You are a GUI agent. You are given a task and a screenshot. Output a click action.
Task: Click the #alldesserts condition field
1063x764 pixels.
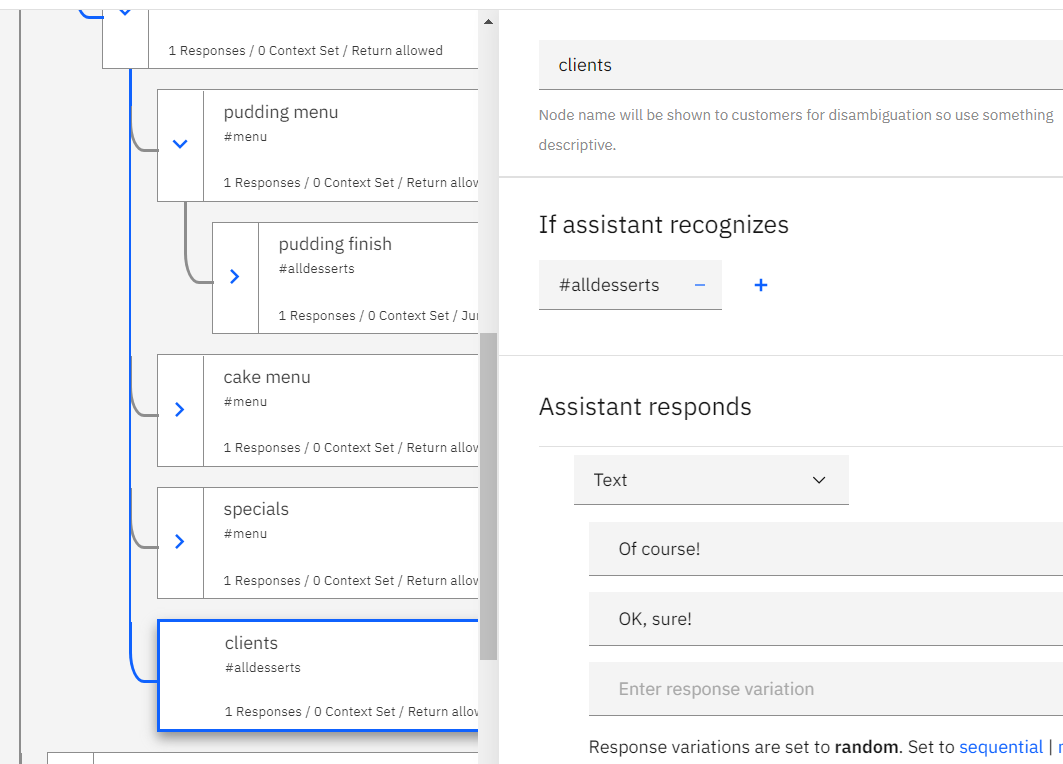coord(610,285)
